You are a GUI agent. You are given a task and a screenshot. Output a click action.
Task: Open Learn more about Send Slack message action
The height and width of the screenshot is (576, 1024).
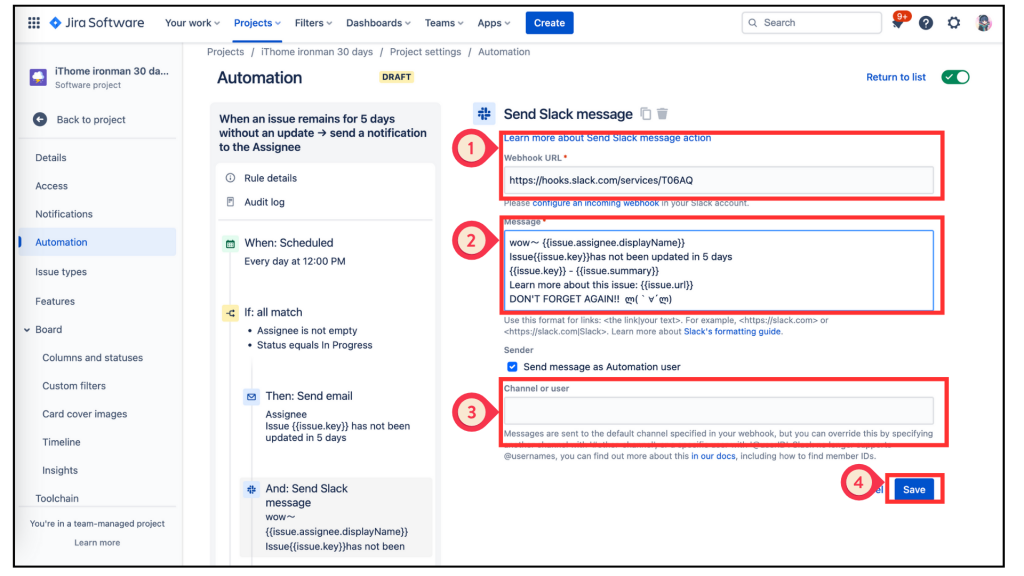coord(607,138)
